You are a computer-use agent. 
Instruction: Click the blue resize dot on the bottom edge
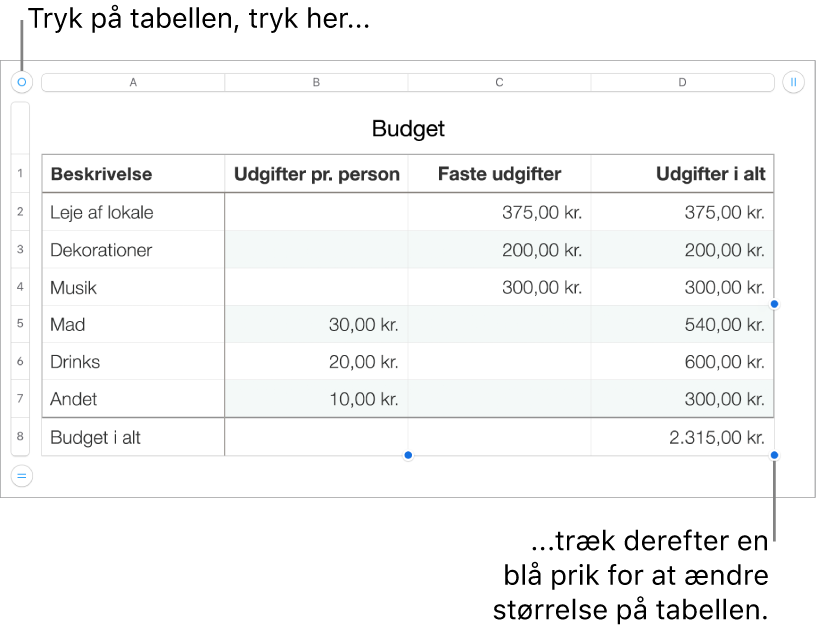[x=408, y=455]
